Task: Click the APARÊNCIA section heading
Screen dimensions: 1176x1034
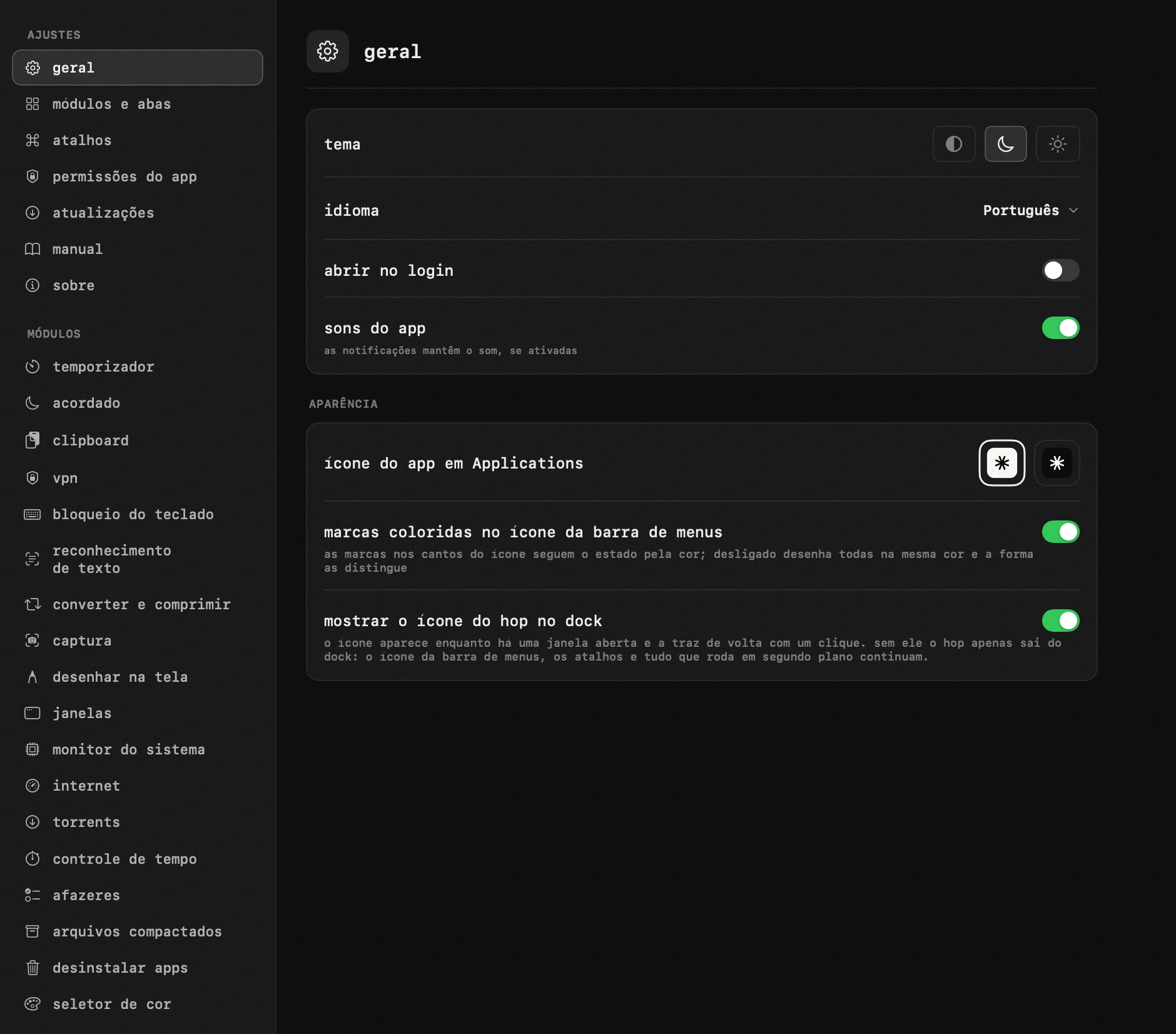Action: 343,403
